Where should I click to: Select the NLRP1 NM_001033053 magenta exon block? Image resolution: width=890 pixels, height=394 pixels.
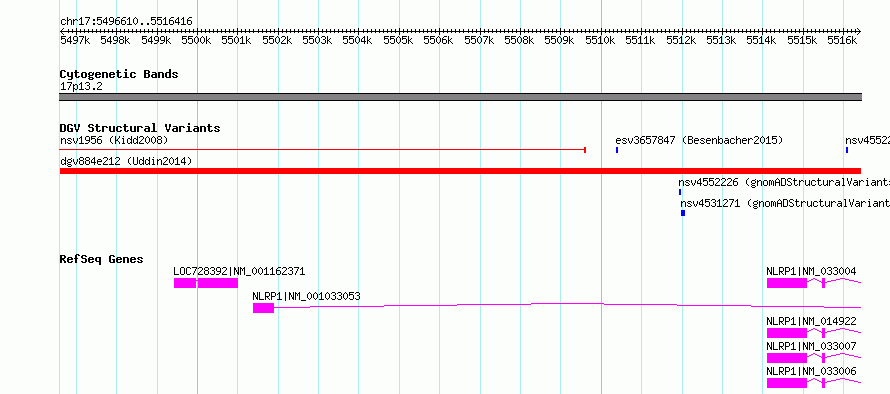263,308
